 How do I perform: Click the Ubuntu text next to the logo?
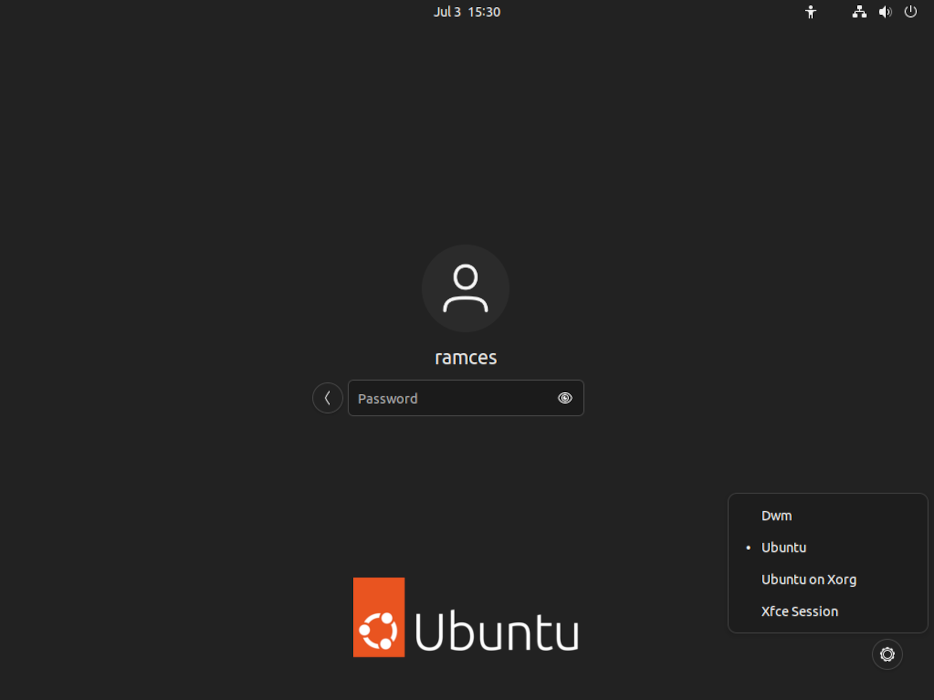pos(496,630)
